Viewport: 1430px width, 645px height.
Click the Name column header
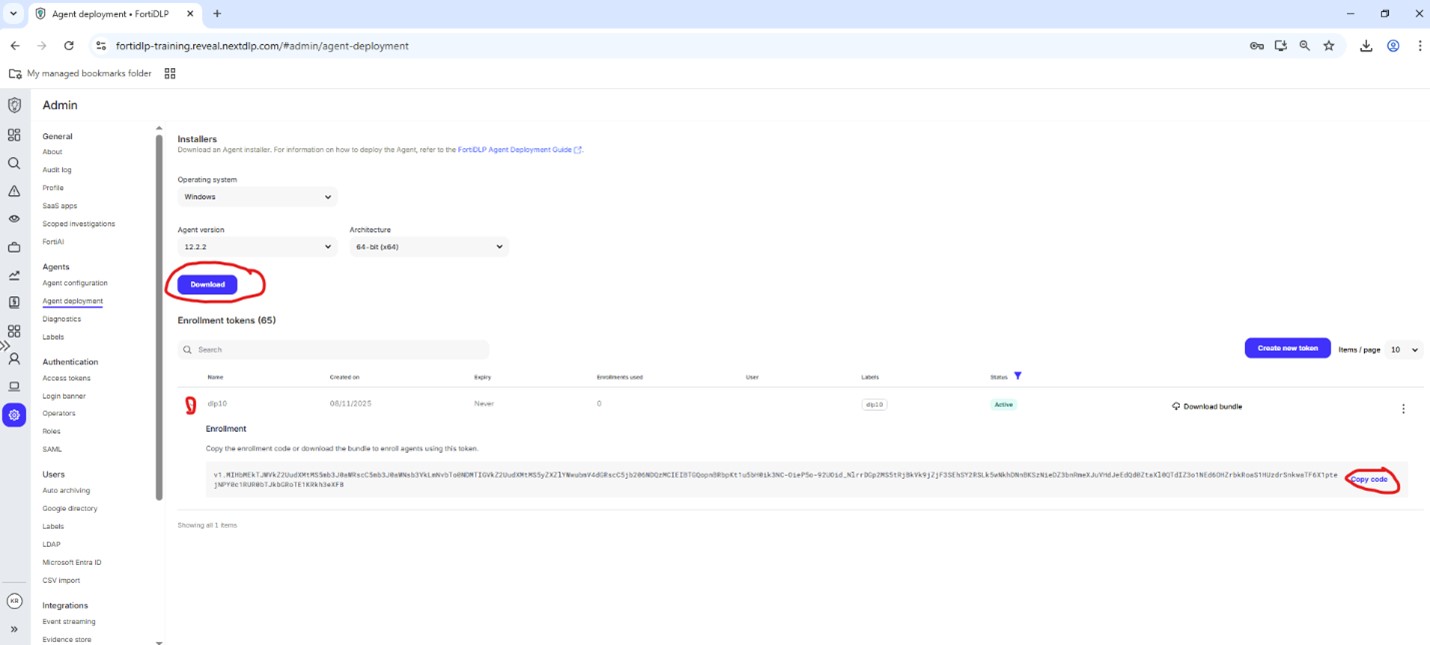click(x=215, y=377)
